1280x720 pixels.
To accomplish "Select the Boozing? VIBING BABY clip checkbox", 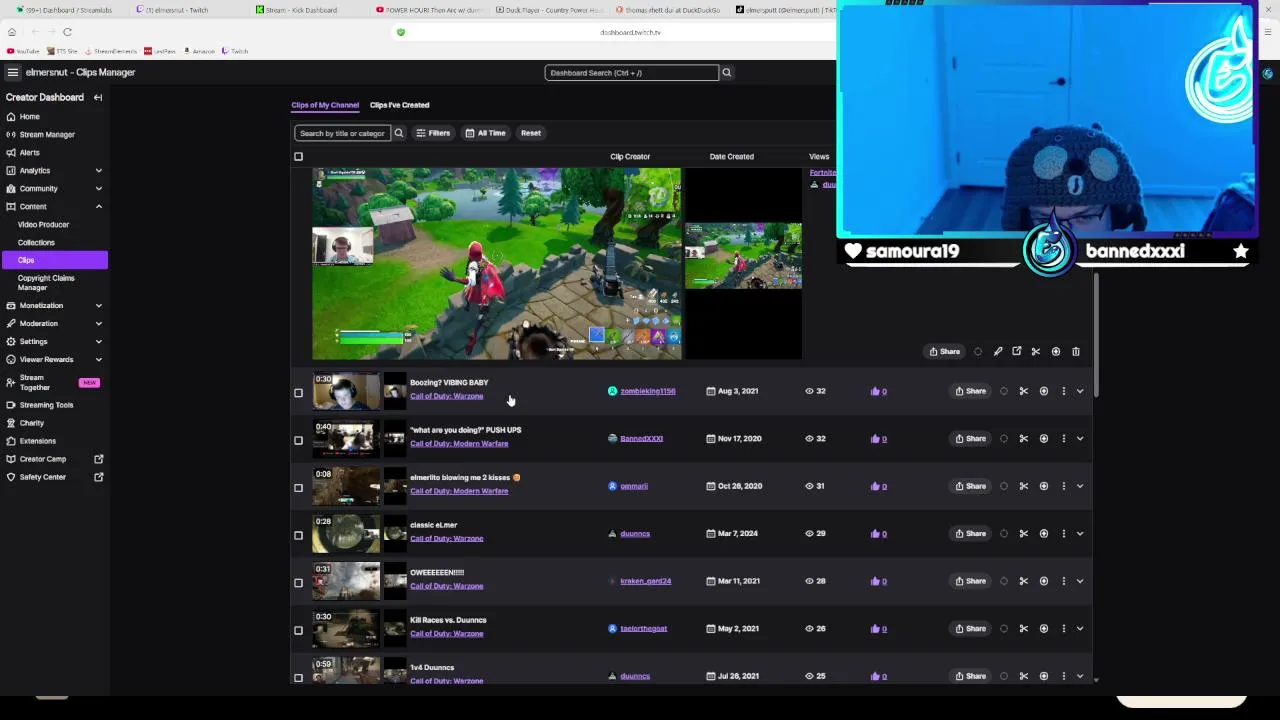I will pos(298,393).
